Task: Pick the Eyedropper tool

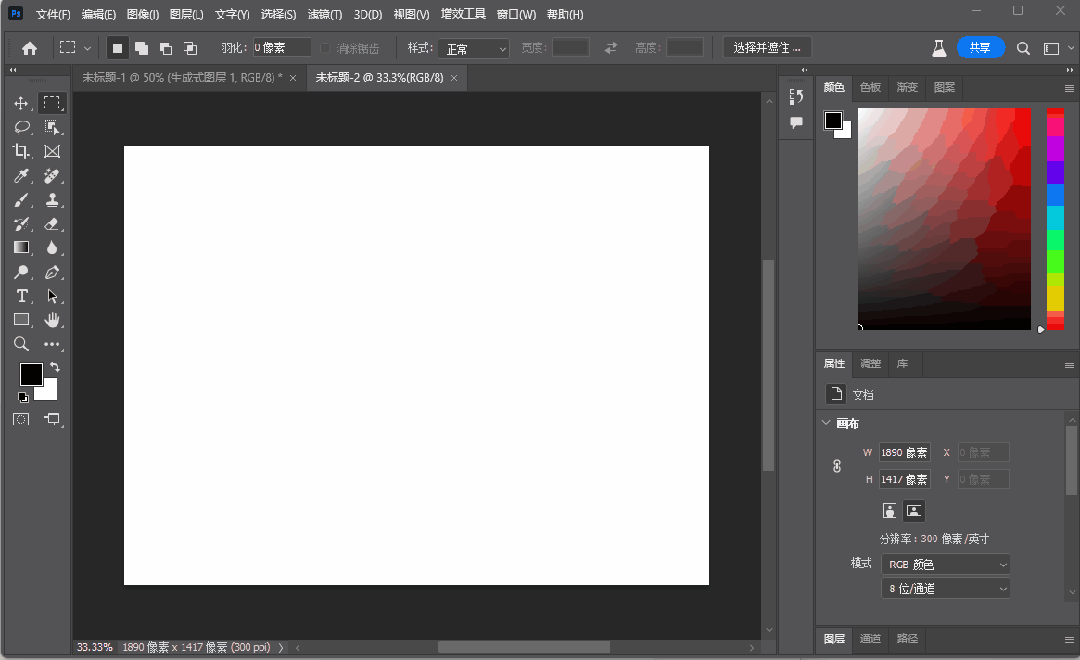Action: [21, 176]
